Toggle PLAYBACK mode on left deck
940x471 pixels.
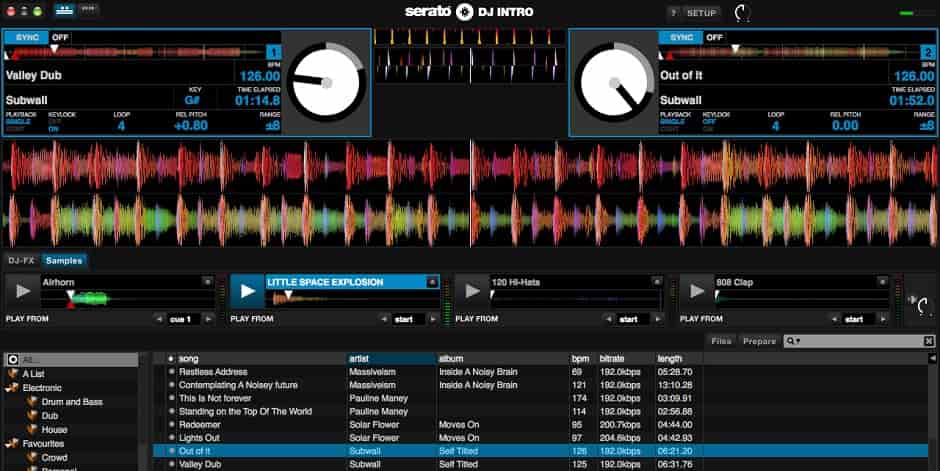pos(21,122)
